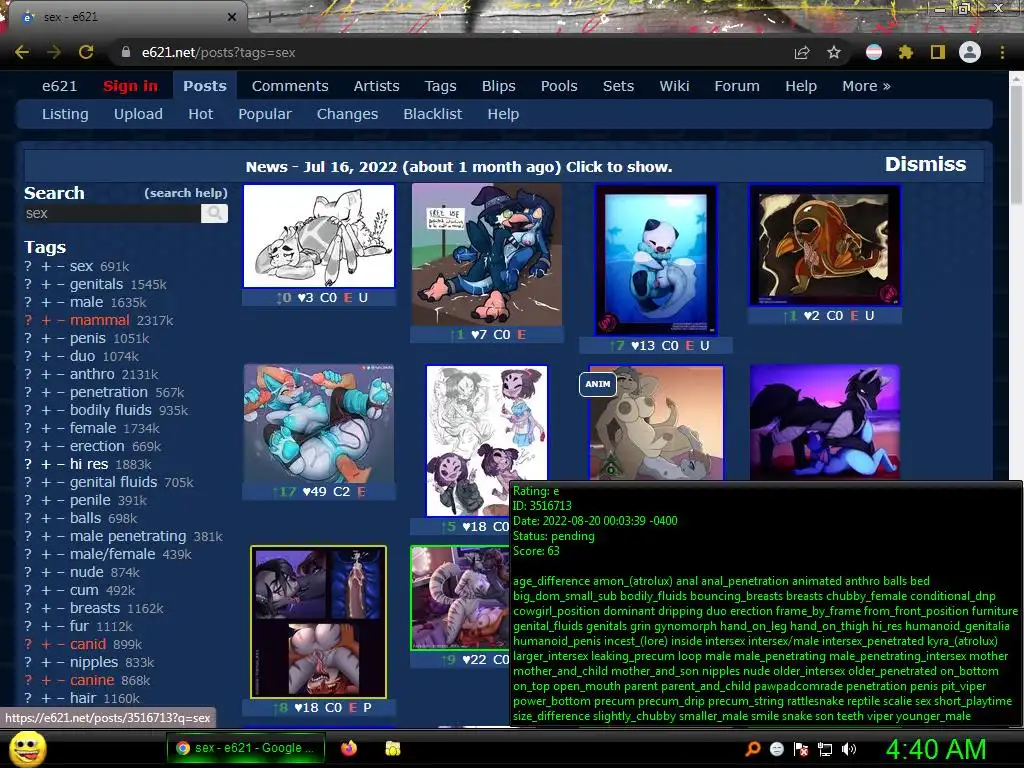The height and width of the screenshot is (768, 1024).
Task: Open the Pools navigation item
Action: point(559,86)
